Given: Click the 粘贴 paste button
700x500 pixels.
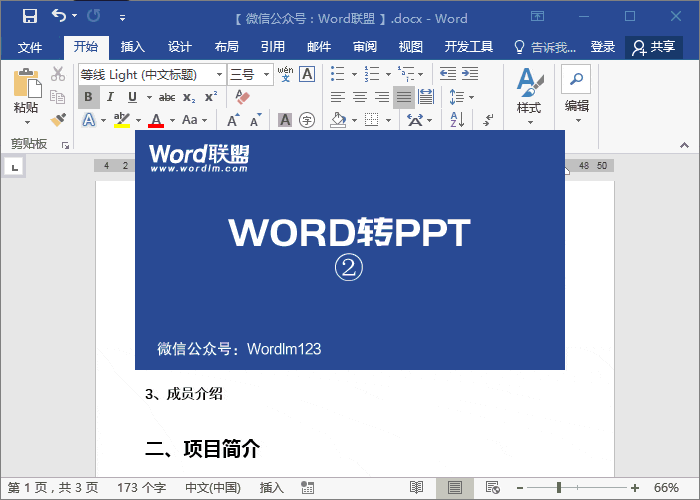Looking at the screenshot, I should pyautogui.click(x=26, y=96).
